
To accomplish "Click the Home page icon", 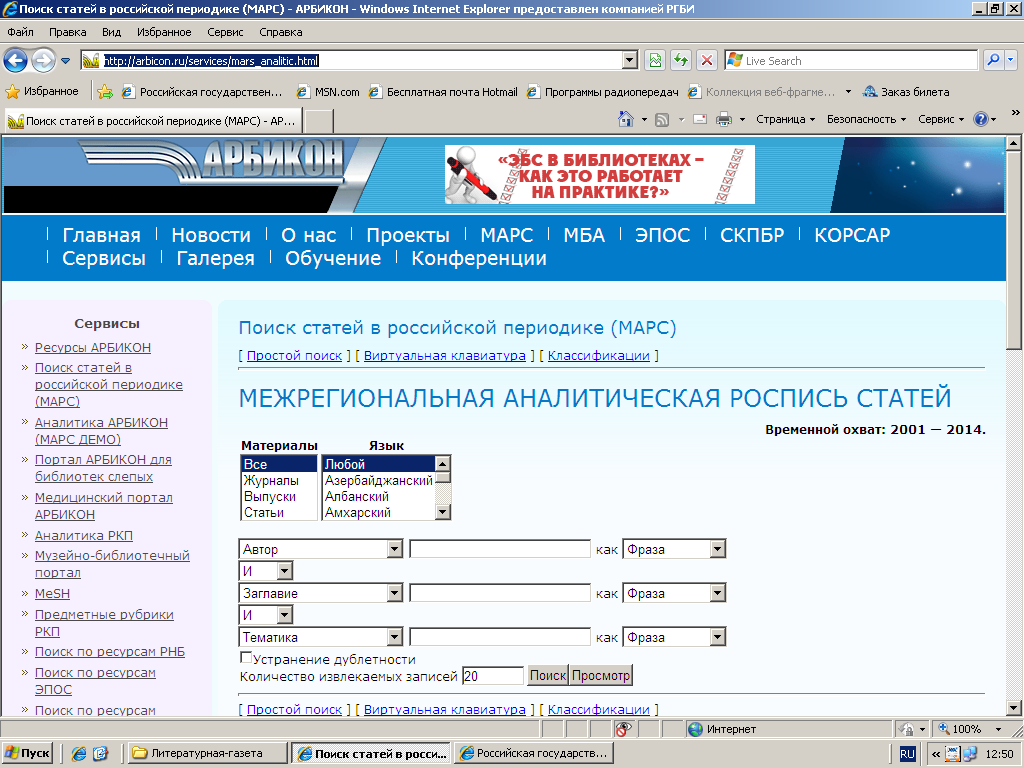I will pos(626,119).
